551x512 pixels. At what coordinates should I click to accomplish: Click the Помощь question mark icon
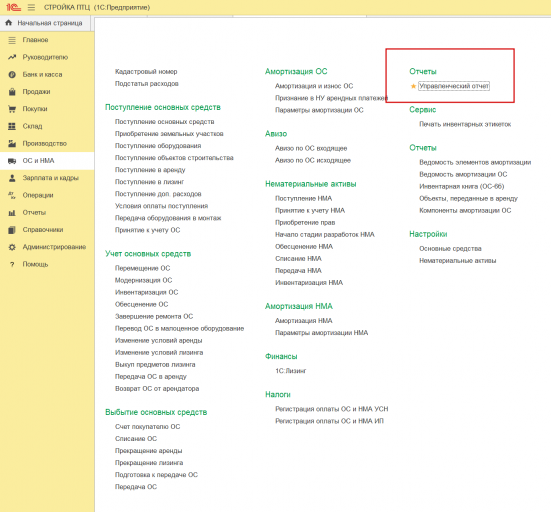12,264
